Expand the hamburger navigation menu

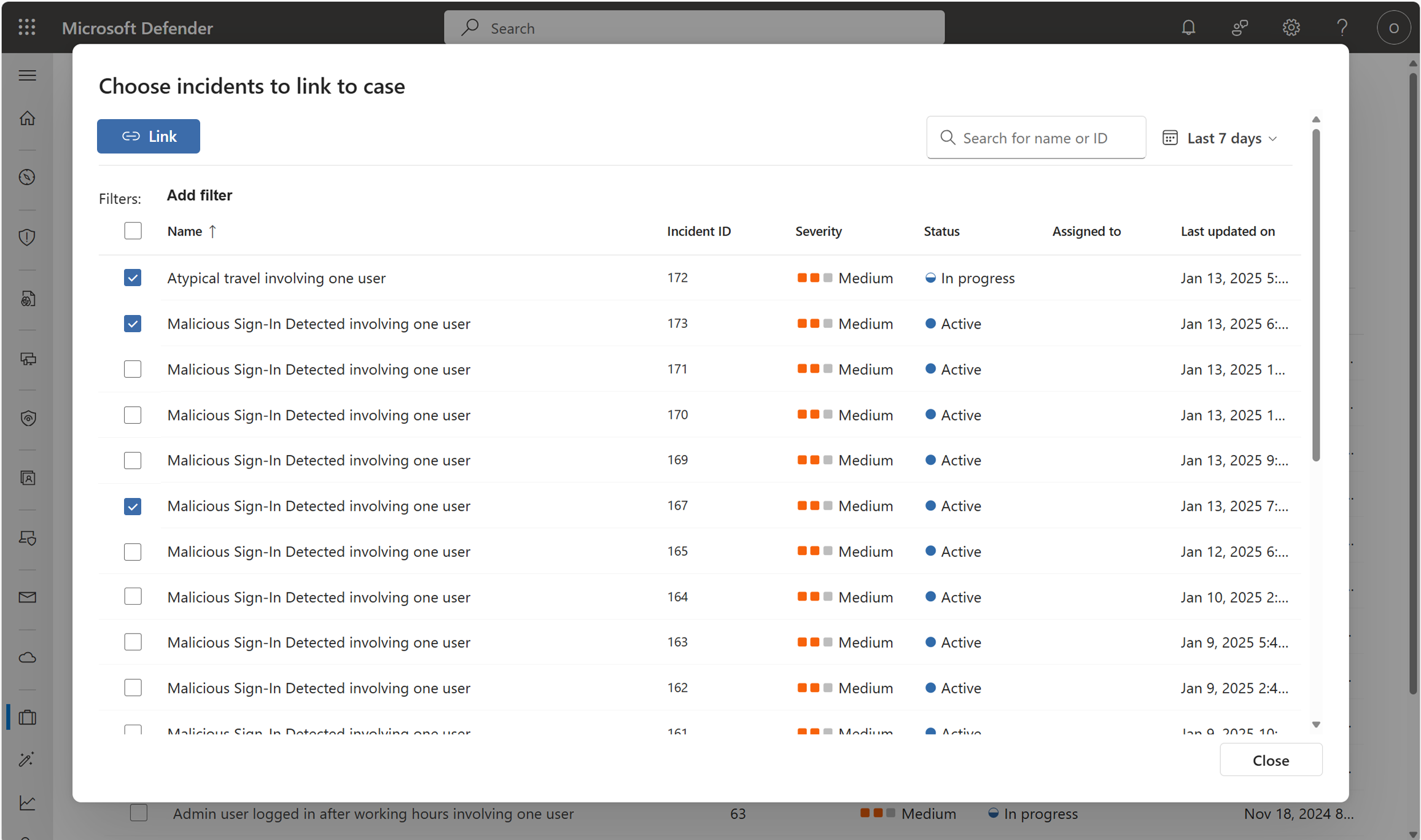pos(28,76)
